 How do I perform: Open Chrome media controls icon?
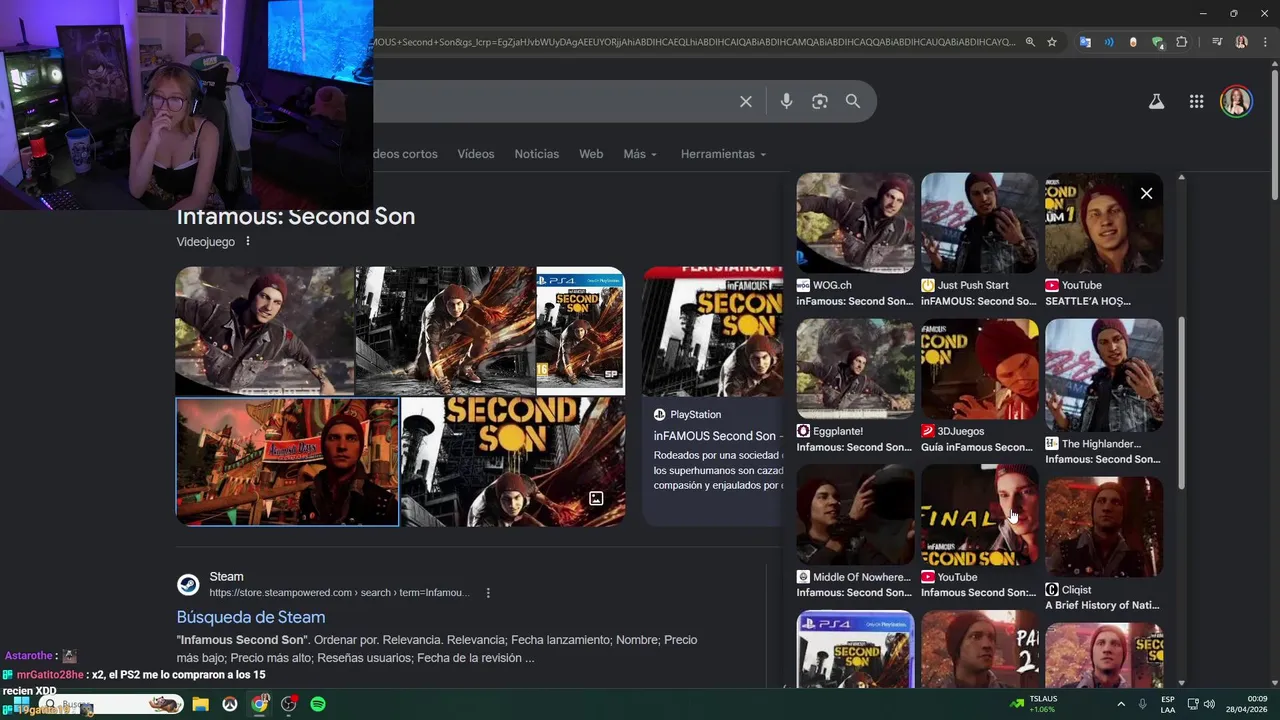click(x=1217, y=42)
